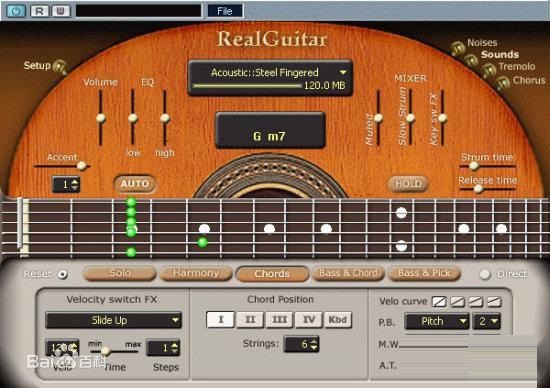The width and height of the screenshot is (550, 388).
Task: Select chord position III
Action: [279, 320]
